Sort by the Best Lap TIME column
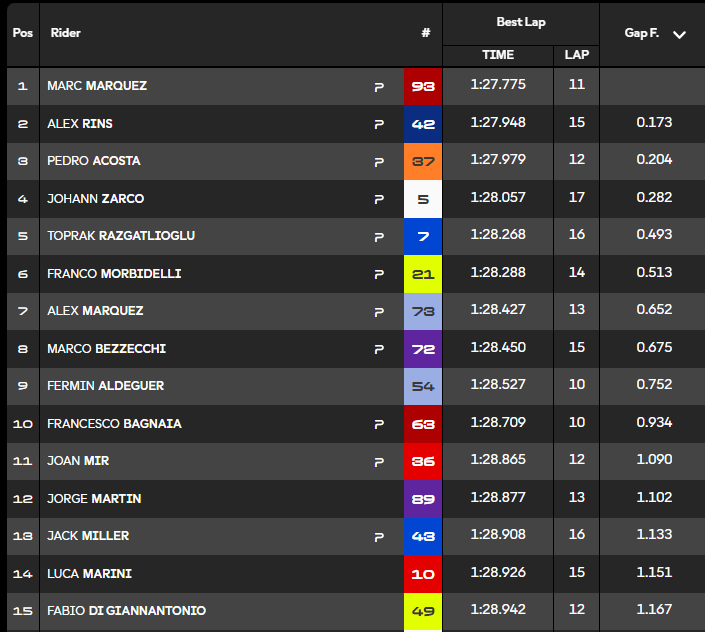 (498, 55)
